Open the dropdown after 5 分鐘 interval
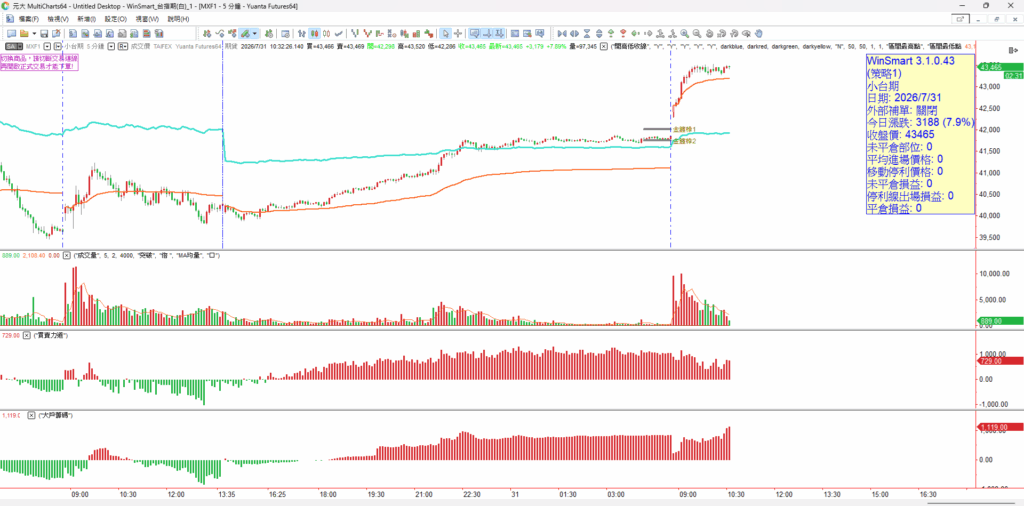 pyautogui.click(x=112, y=46)
